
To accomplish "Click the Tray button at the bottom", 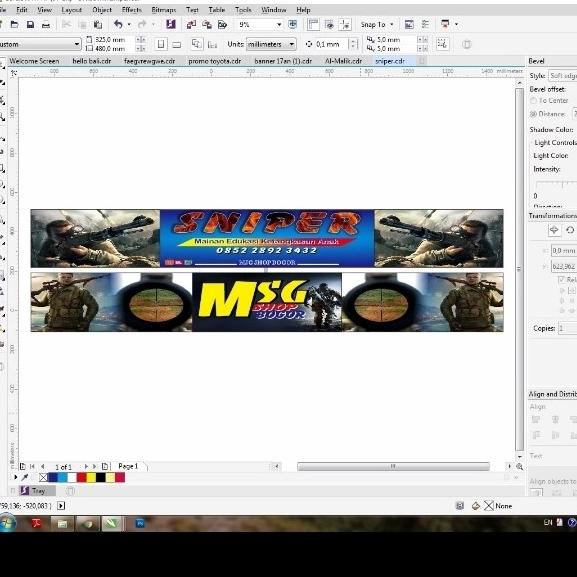I will coord(38,491).
